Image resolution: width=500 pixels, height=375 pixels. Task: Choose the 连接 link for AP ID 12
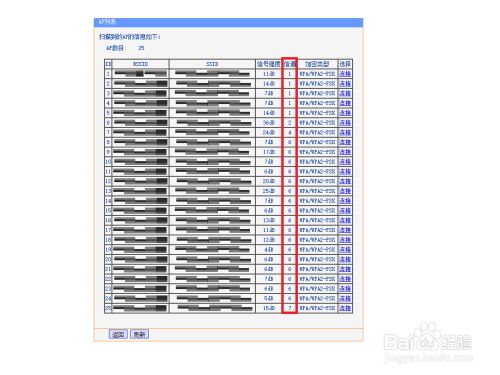345,181
